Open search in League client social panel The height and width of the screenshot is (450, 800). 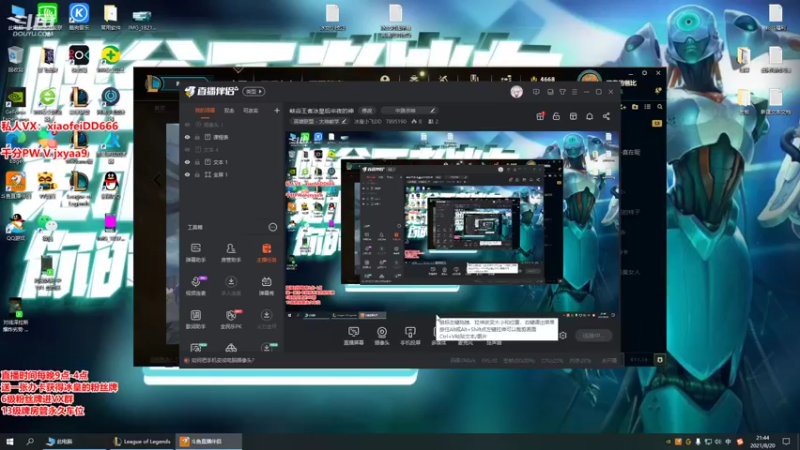coord(660,107)
